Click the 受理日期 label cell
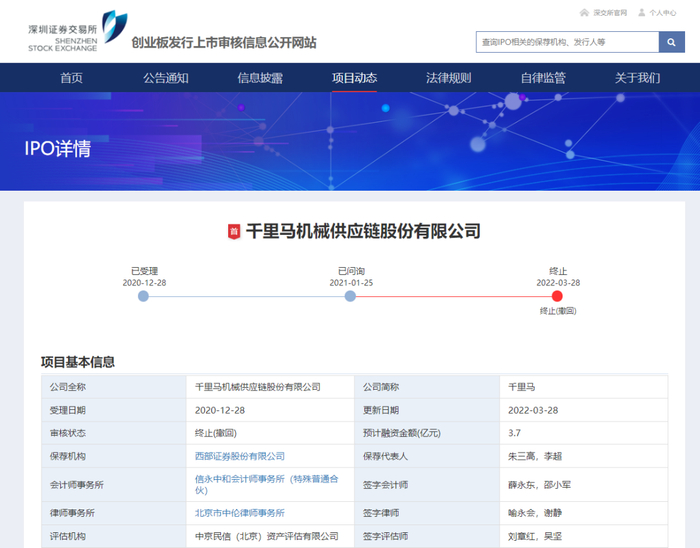Screen dimensions: 700x548 [x=113, y=410]
